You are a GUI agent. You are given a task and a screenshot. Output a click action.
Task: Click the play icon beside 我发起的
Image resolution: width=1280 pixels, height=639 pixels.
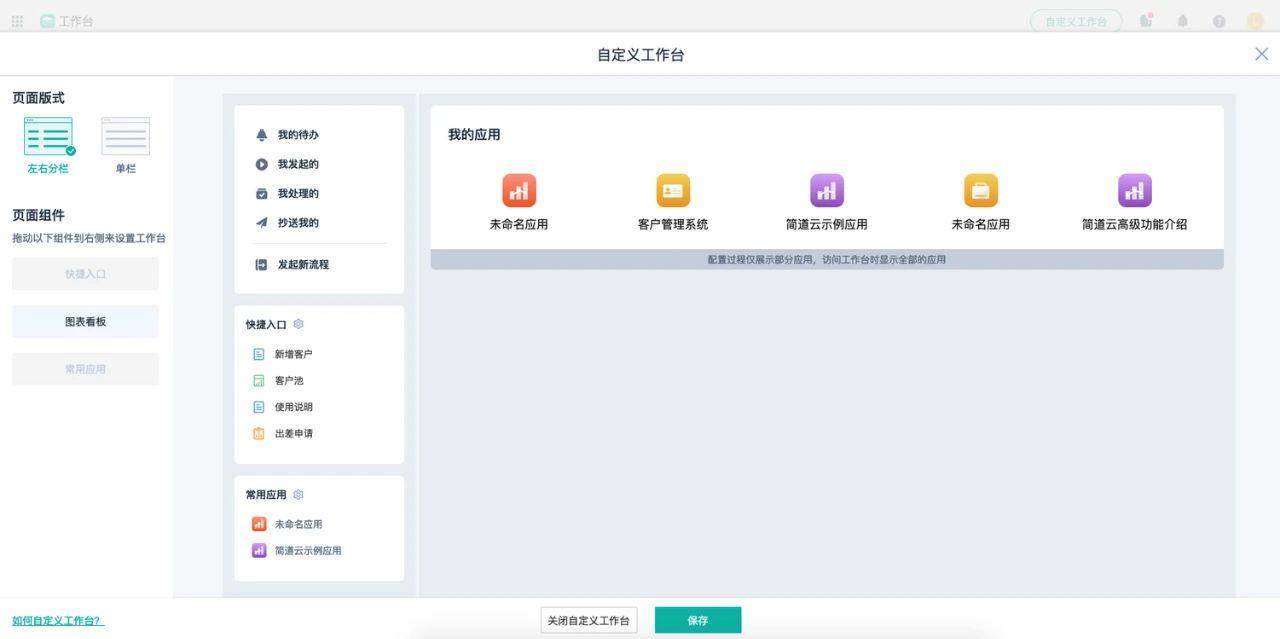pyautogui.click(x=261, y=164)
